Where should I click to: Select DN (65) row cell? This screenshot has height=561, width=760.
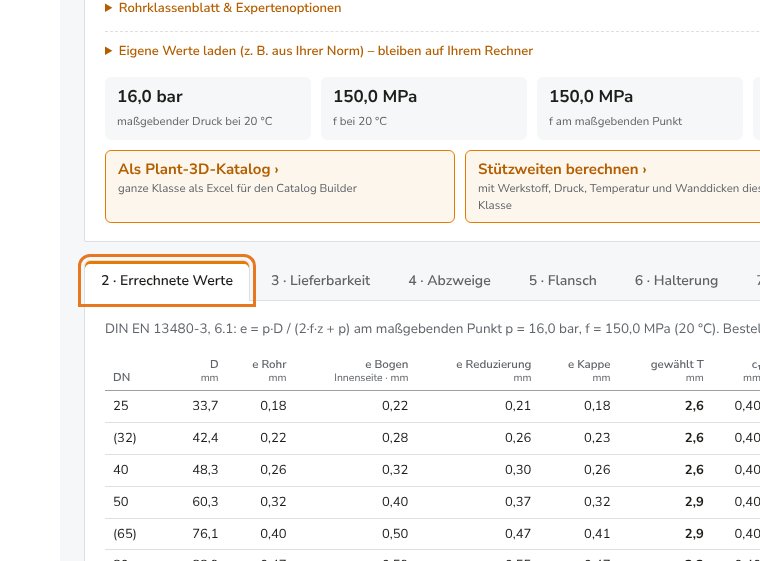pos(125,533)
